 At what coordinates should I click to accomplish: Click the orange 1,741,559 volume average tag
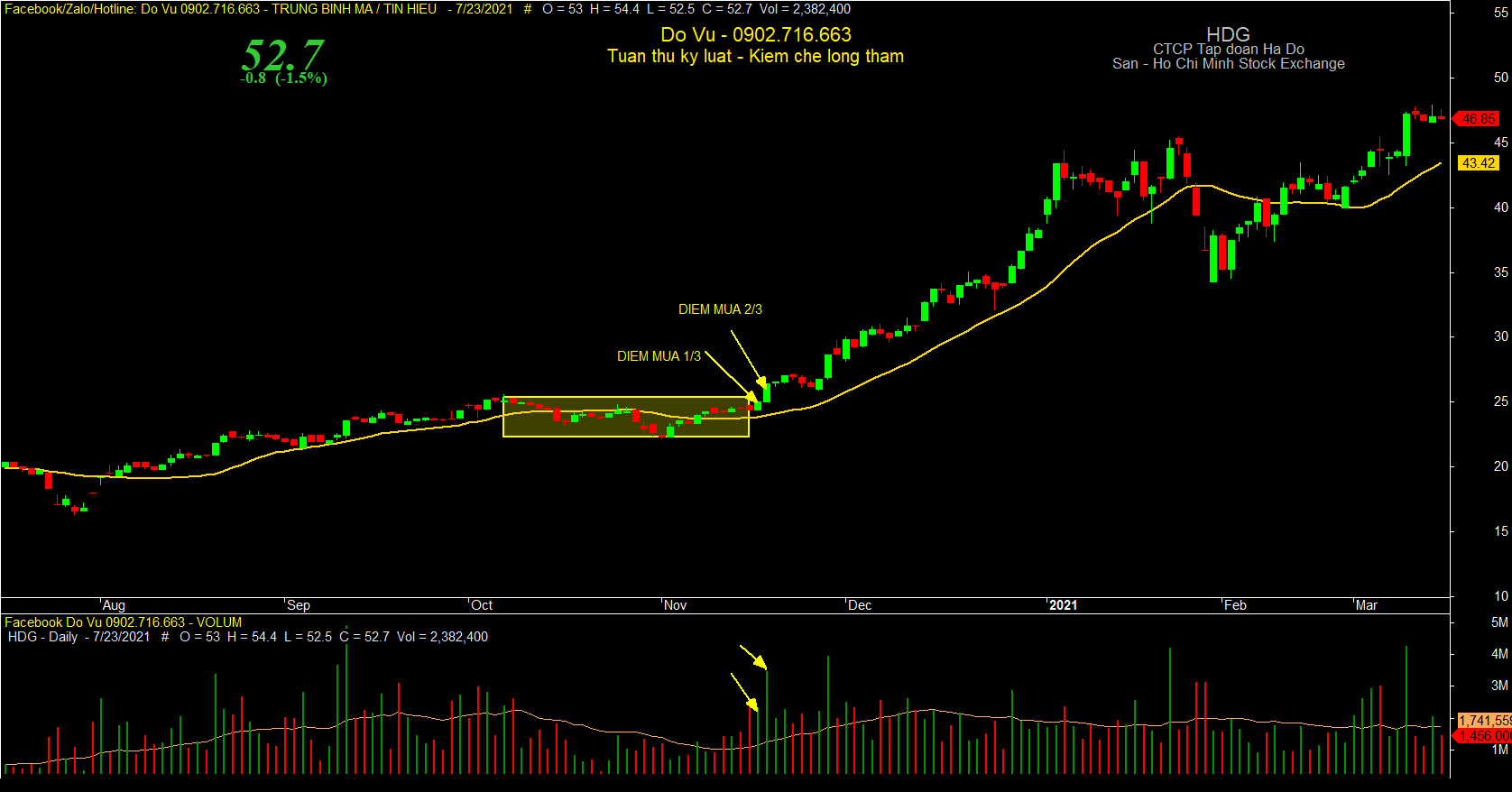tap(1484, 721)
